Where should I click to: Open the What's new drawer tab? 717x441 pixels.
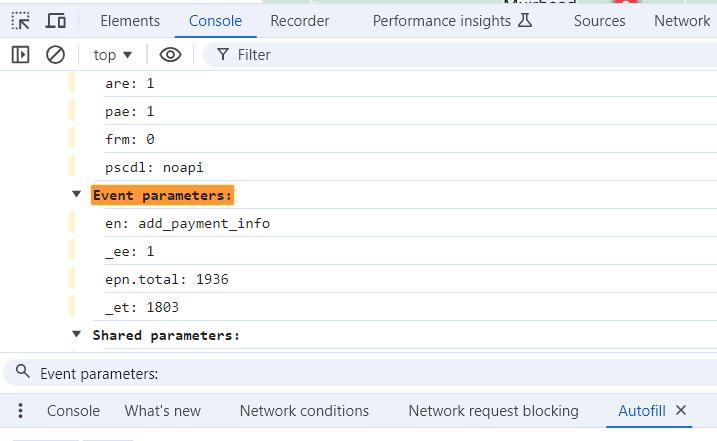163,411
